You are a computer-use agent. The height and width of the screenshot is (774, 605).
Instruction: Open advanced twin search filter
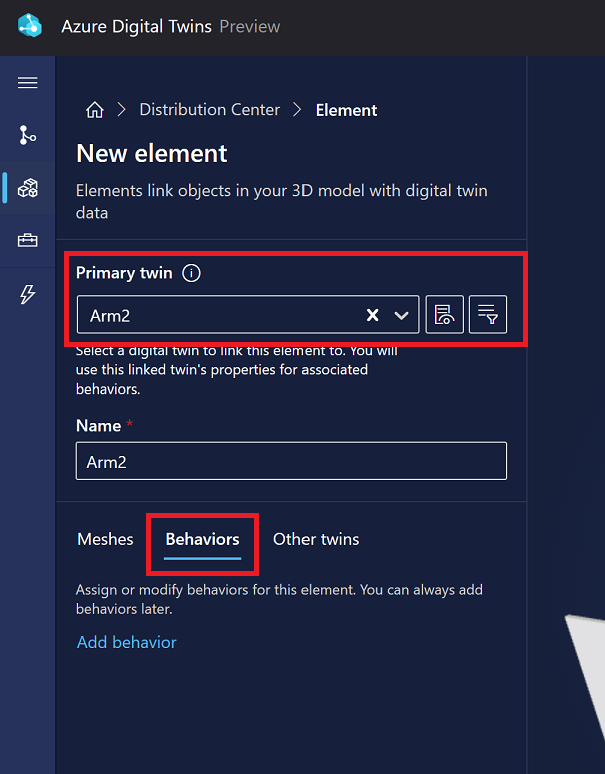488,315
